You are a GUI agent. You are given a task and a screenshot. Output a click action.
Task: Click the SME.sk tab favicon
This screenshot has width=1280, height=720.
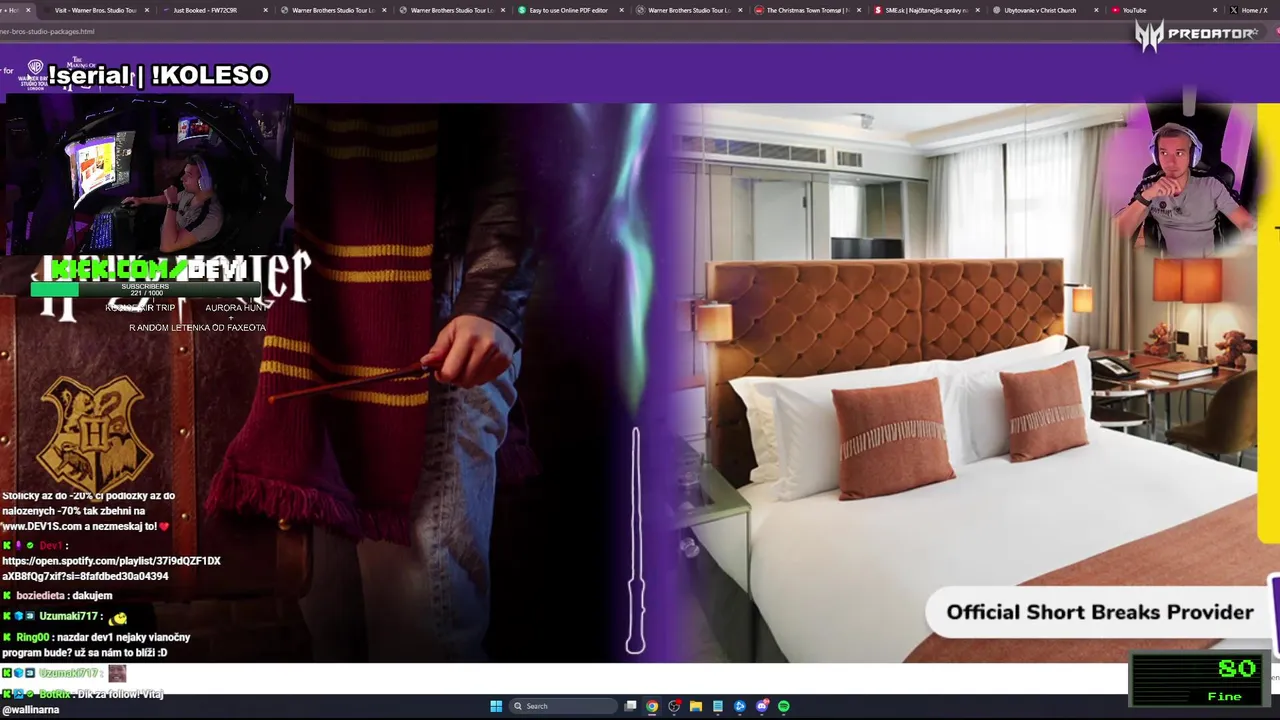click(877, 10)
